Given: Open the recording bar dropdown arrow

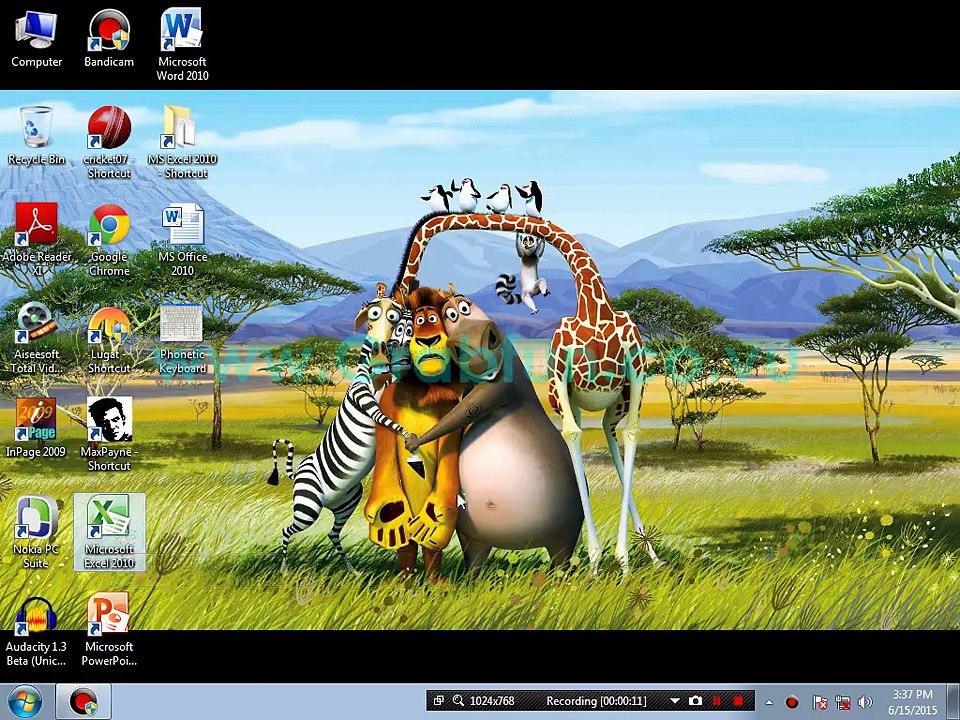Looking at the screenshot, I should [x=675, y=701].
